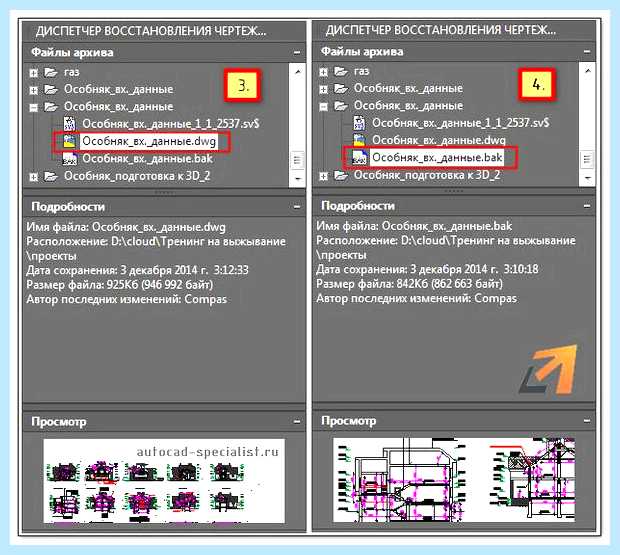This screenshot has width=620, height=555.
Task: Expand Особняк_подготовка к 3D_2 in left panel
Action: coord(34,177)
